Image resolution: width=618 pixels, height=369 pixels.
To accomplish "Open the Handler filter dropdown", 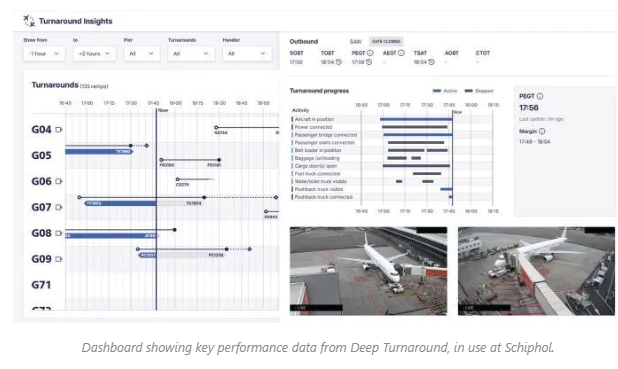I will pos(247,54).
